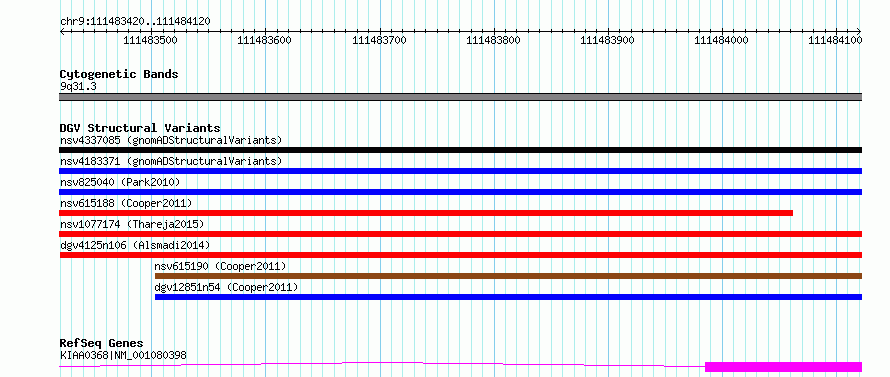Screen dimensions: 890x377
Task: Click the dgv12851n54 (Cooper2011) label
Action: click(x=226, y=287)
